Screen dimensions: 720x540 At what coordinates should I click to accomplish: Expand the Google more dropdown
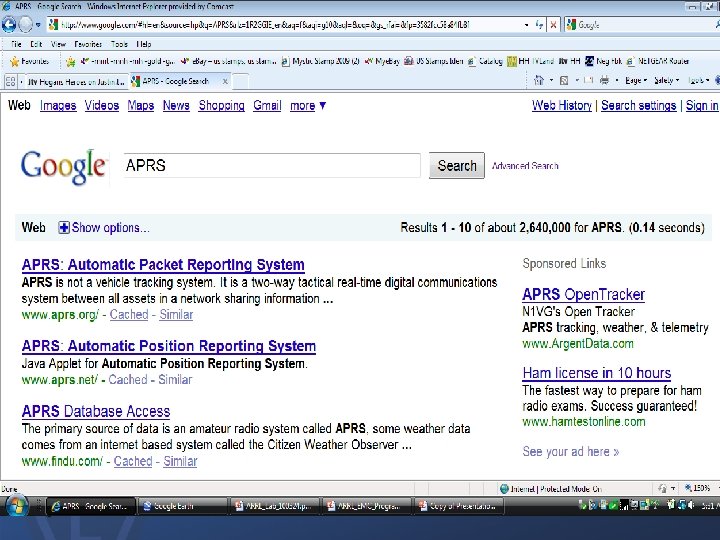tap(308, 106)
